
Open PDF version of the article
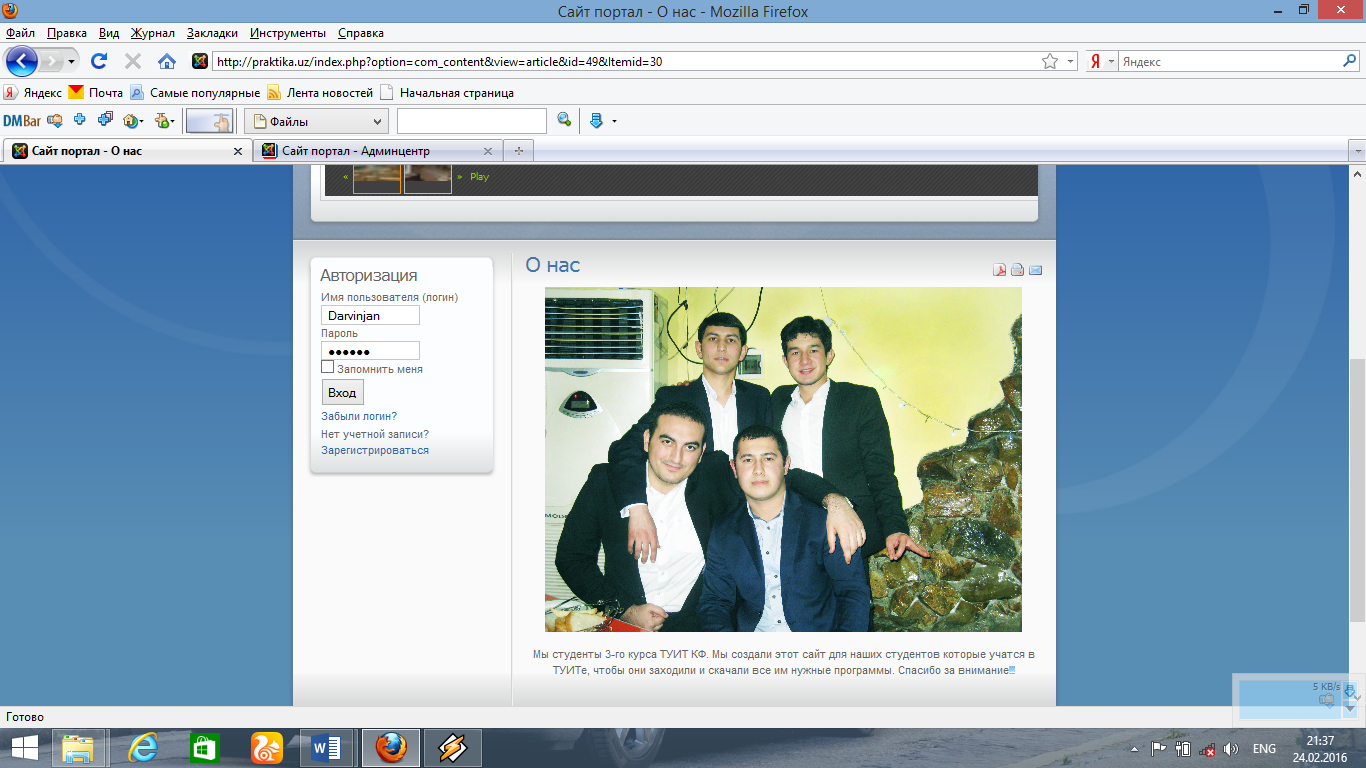pos(999,269)
